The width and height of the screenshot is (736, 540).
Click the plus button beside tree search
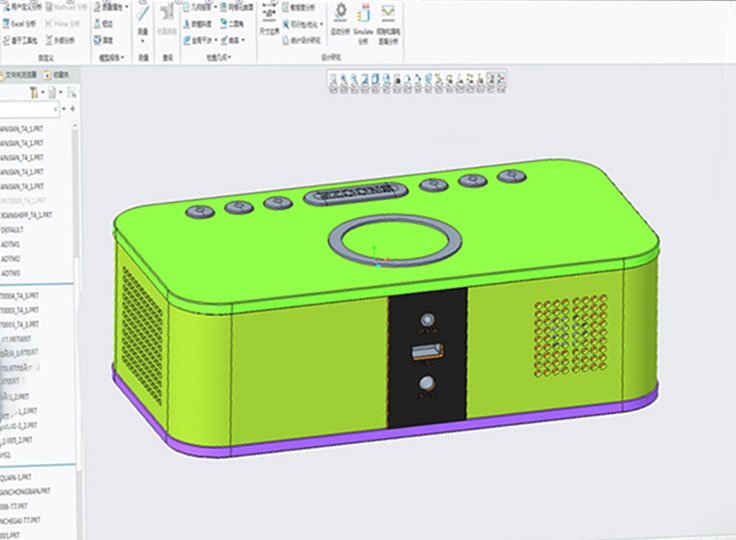click(73, 108)
